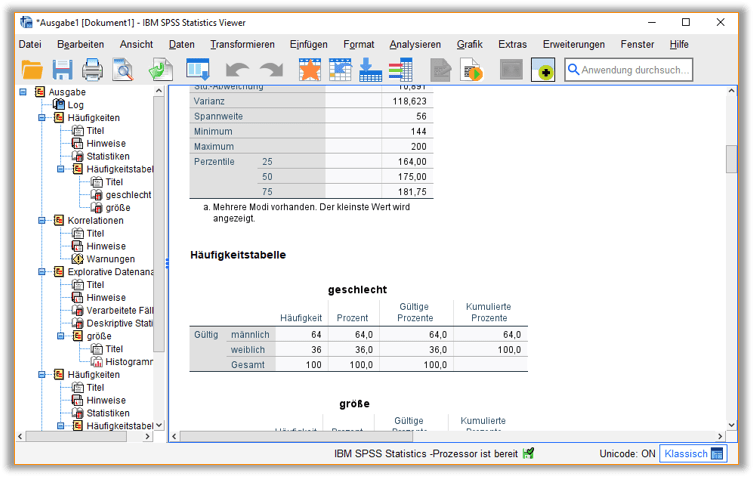Image resolution: width=753 pixels, height=477 pixels.
Task: Click the Maximum value 200
Action: 418,147
